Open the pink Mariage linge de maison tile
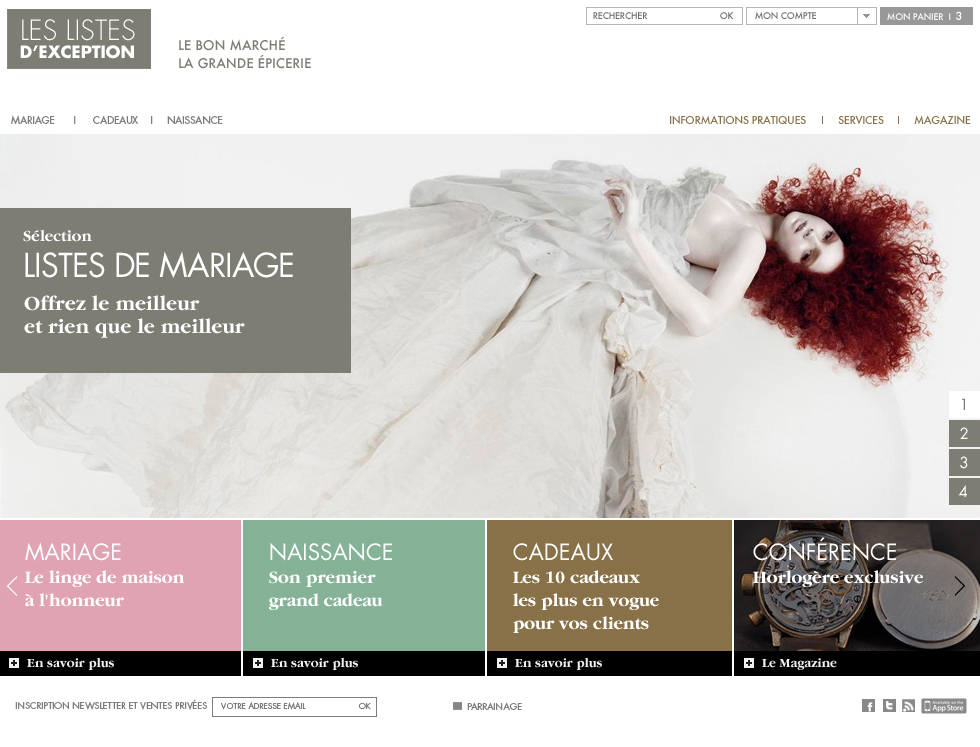The height and width of the screenshot is (747, 980). (x=120, y=586)
